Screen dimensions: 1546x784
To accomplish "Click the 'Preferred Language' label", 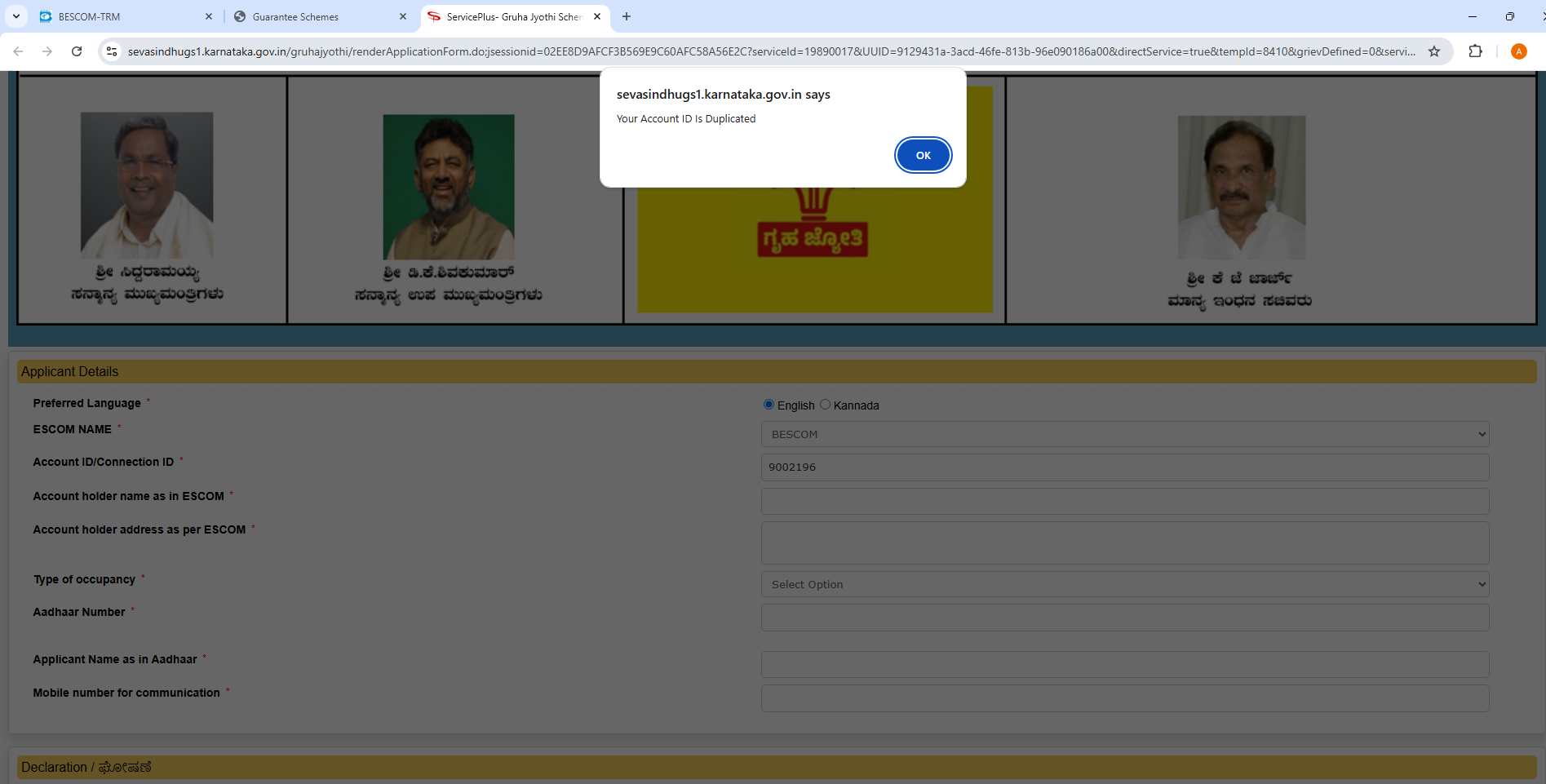I will pyautogui.click(x=87, y=403).
